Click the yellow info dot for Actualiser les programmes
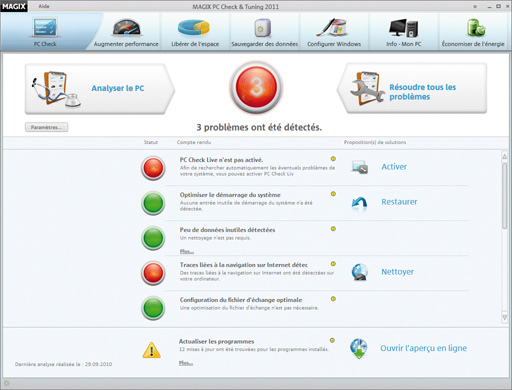This screenshot has width=512, height=390. (332, 340)
